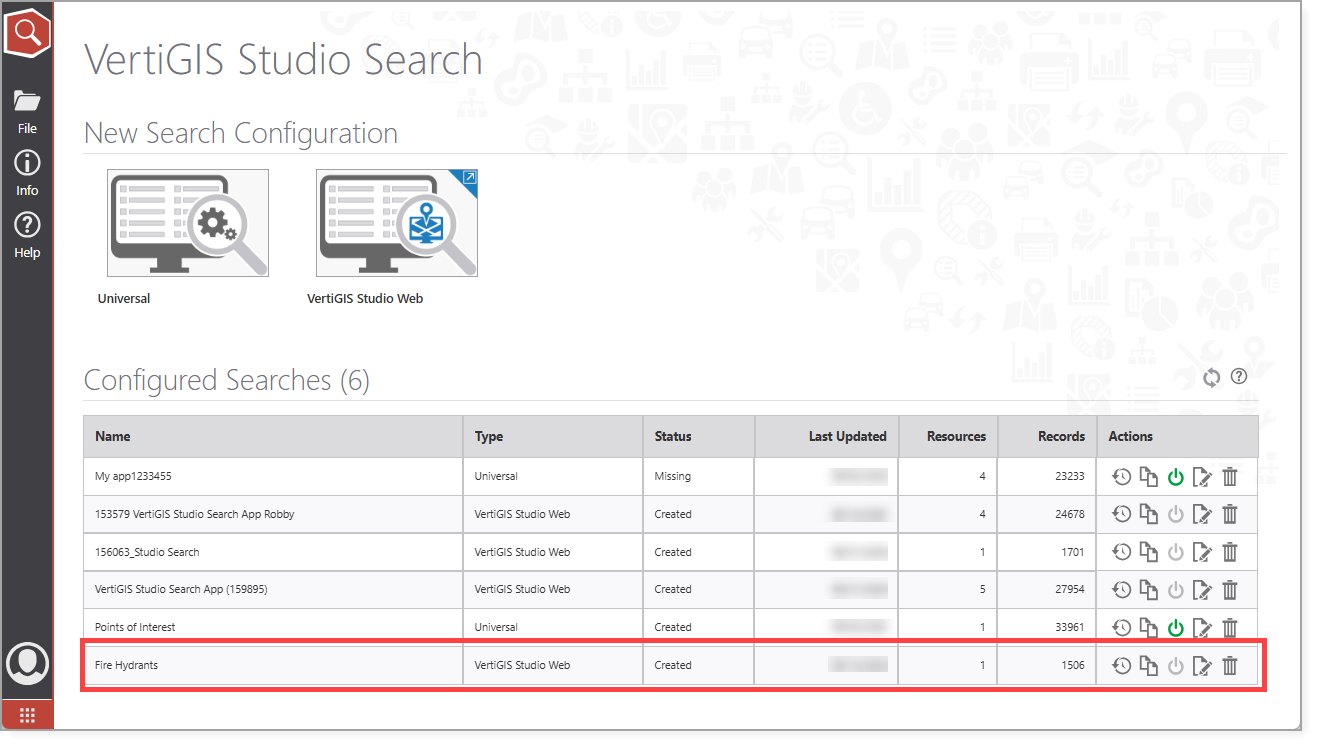Edit the My app1233455 search
The width and height of the screenshot is (1317, 746).
[x=1203, y=477]
